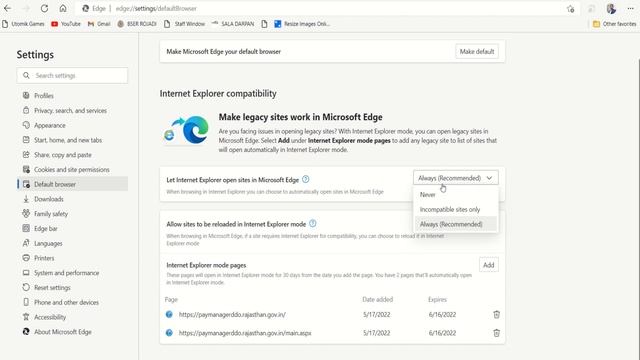Click help icon beside Allow sites to be reloaded
Viewport: 640px width, 360px height.
[312, 224]
